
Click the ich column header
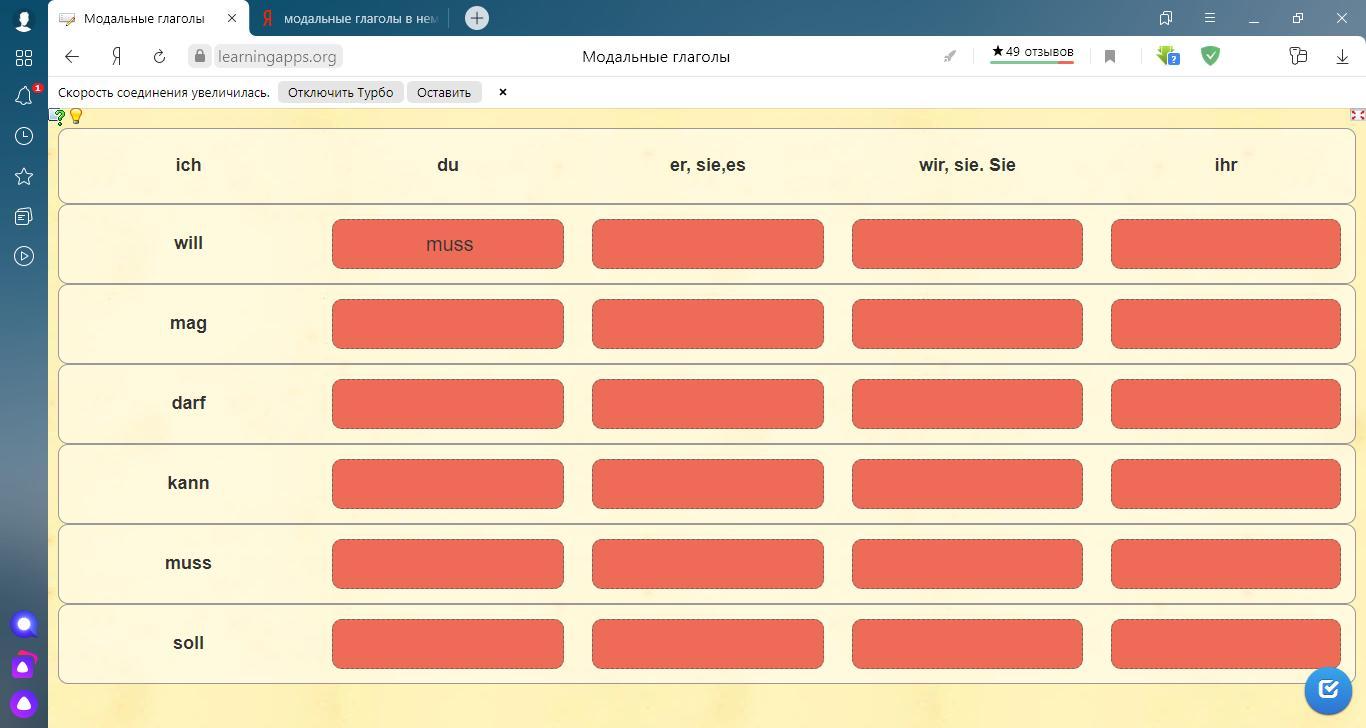(188, 165)
